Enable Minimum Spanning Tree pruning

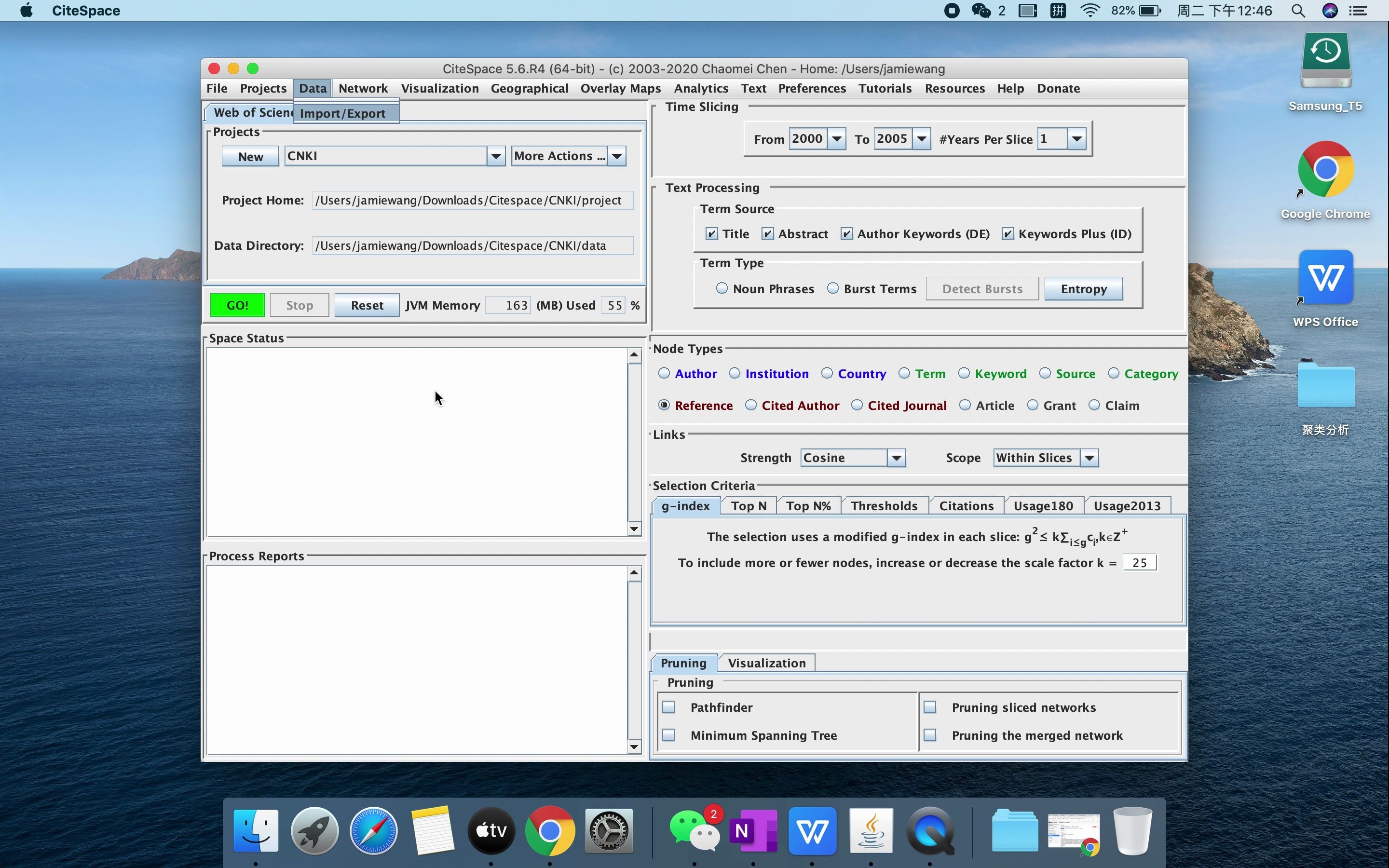pos(668,735)
